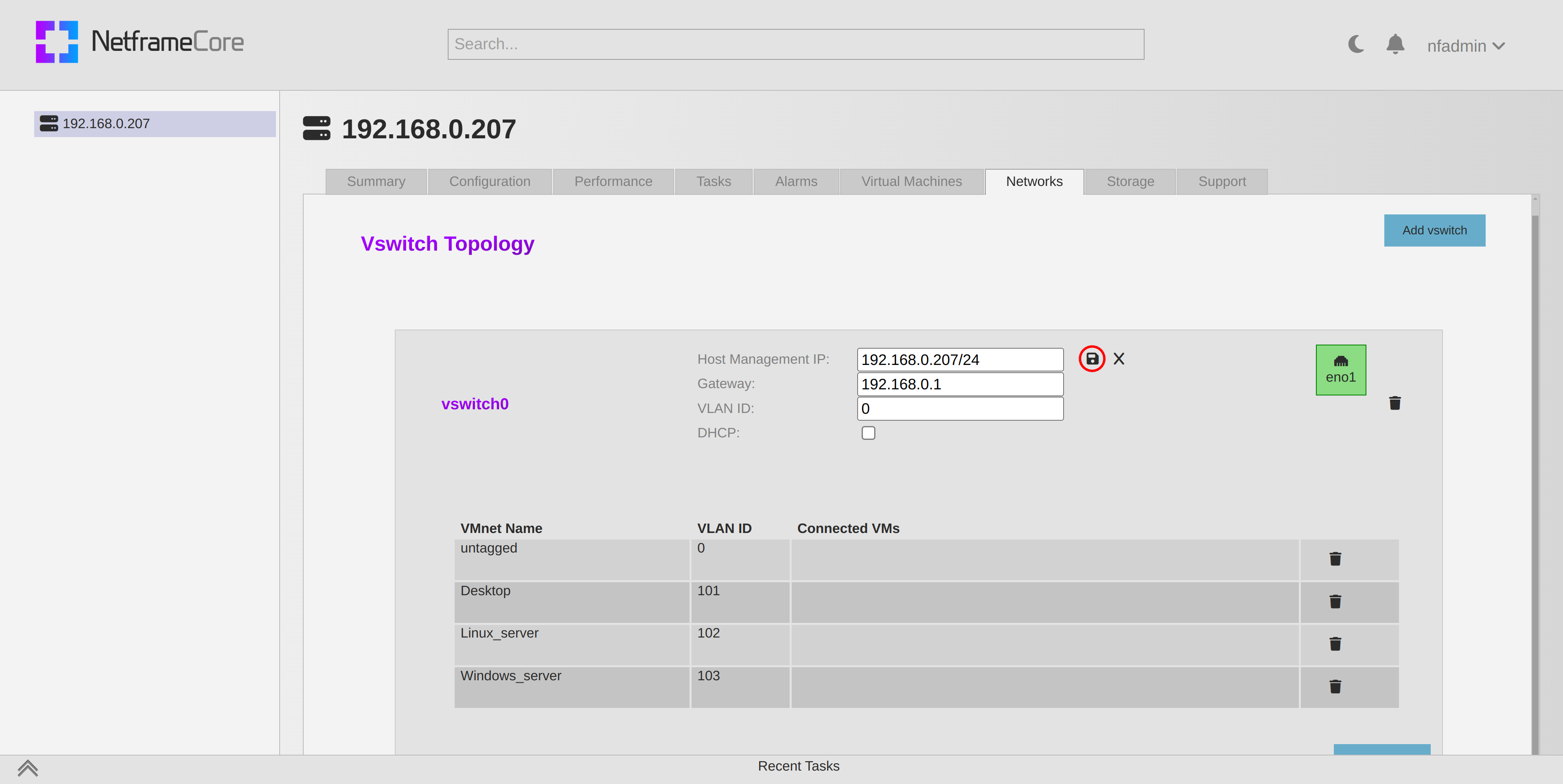Select host 192.168.0.207 in sidebar
The width and height of the screenshot is (1563, 784).
pos(155,124)
